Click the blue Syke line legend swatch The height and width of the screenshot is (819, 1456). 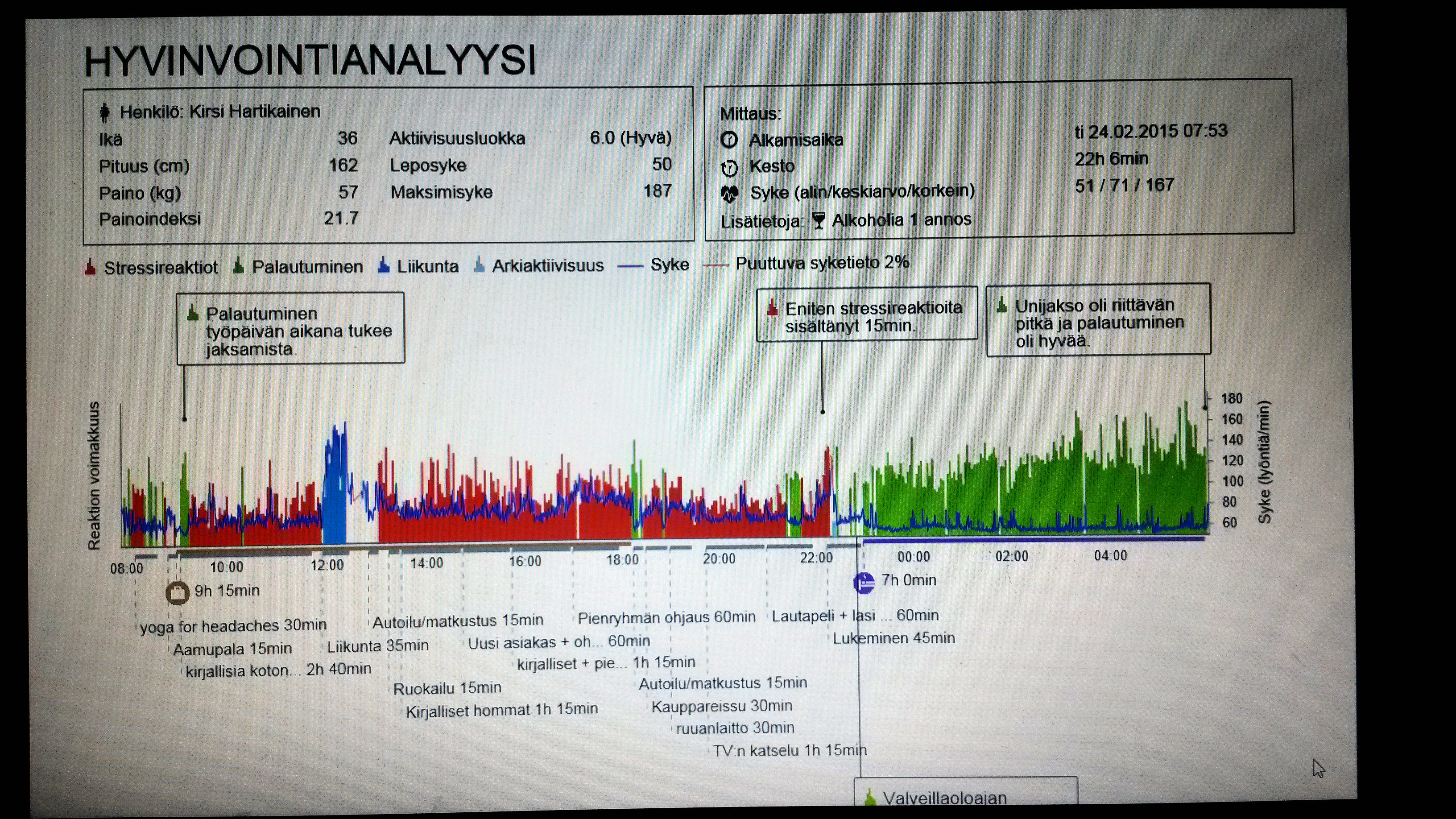tap(630, 266)
